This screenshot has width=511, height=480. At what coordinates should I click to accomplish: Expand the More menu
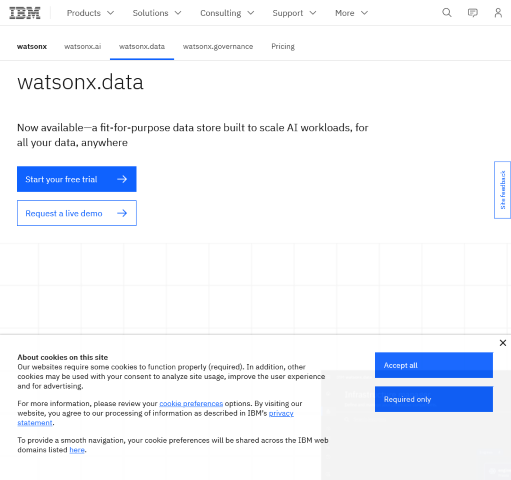351,13
